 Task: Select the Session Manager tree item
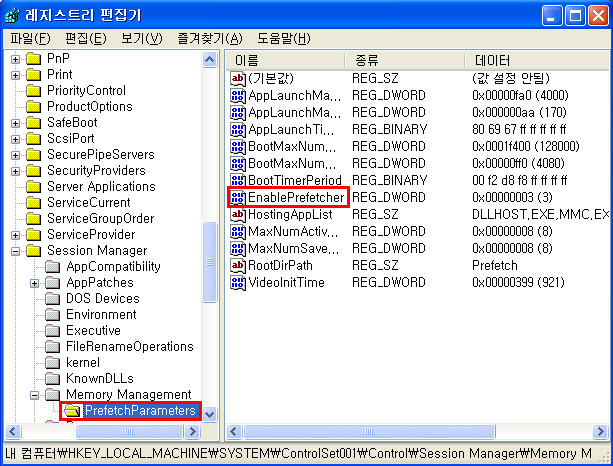coord(97,251)
